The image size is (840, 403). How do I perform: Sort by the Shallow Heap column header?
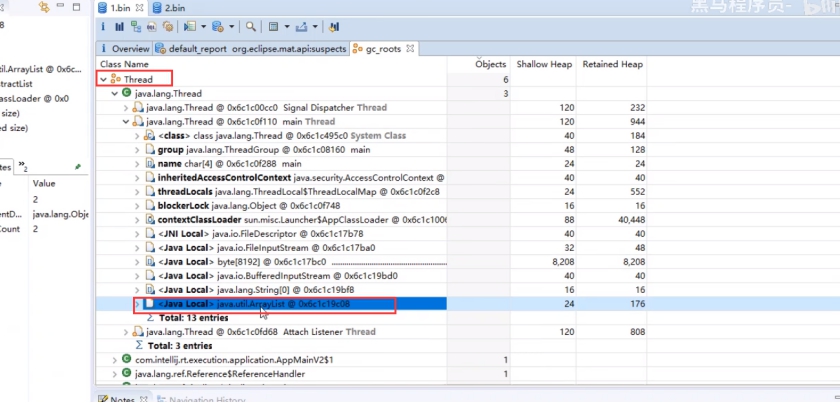click(543, 64)
